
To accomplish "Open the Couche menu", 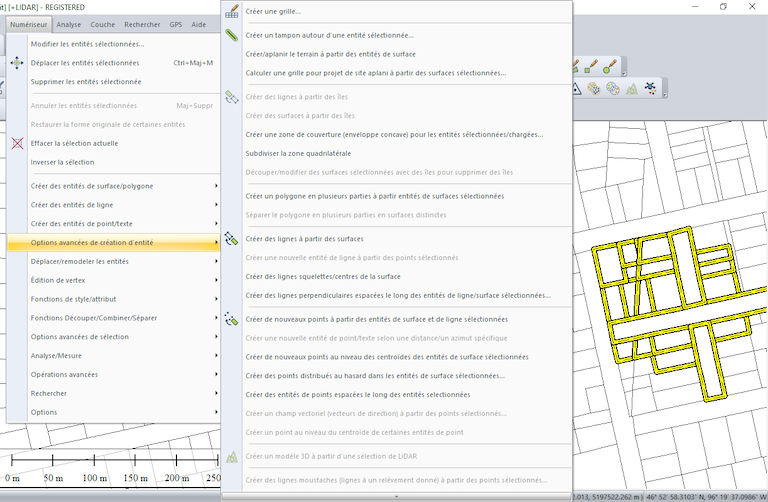I will point(102,24).
